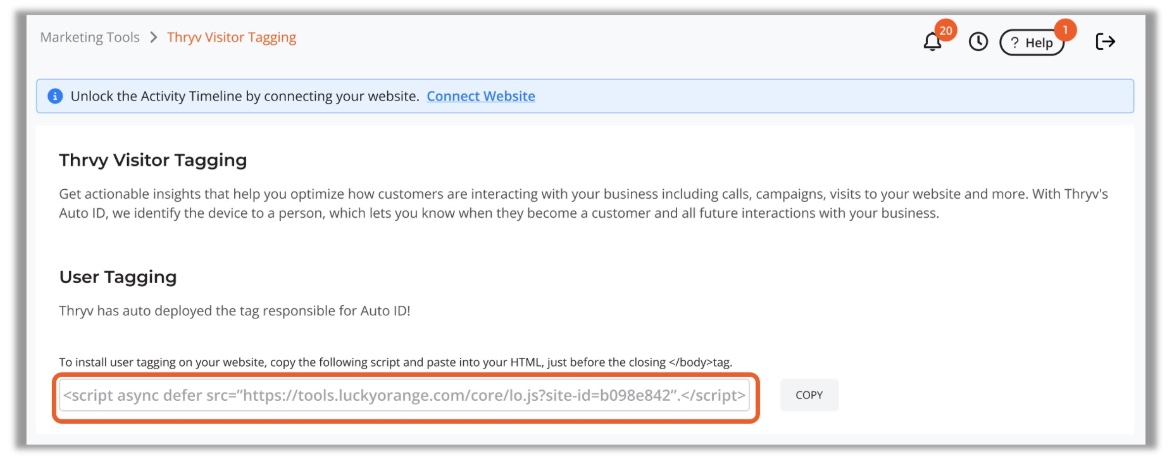Select Thryv Visitor Tagging breadcrumb
Screen dimensions: 1168x464
[x=231, y=38]
